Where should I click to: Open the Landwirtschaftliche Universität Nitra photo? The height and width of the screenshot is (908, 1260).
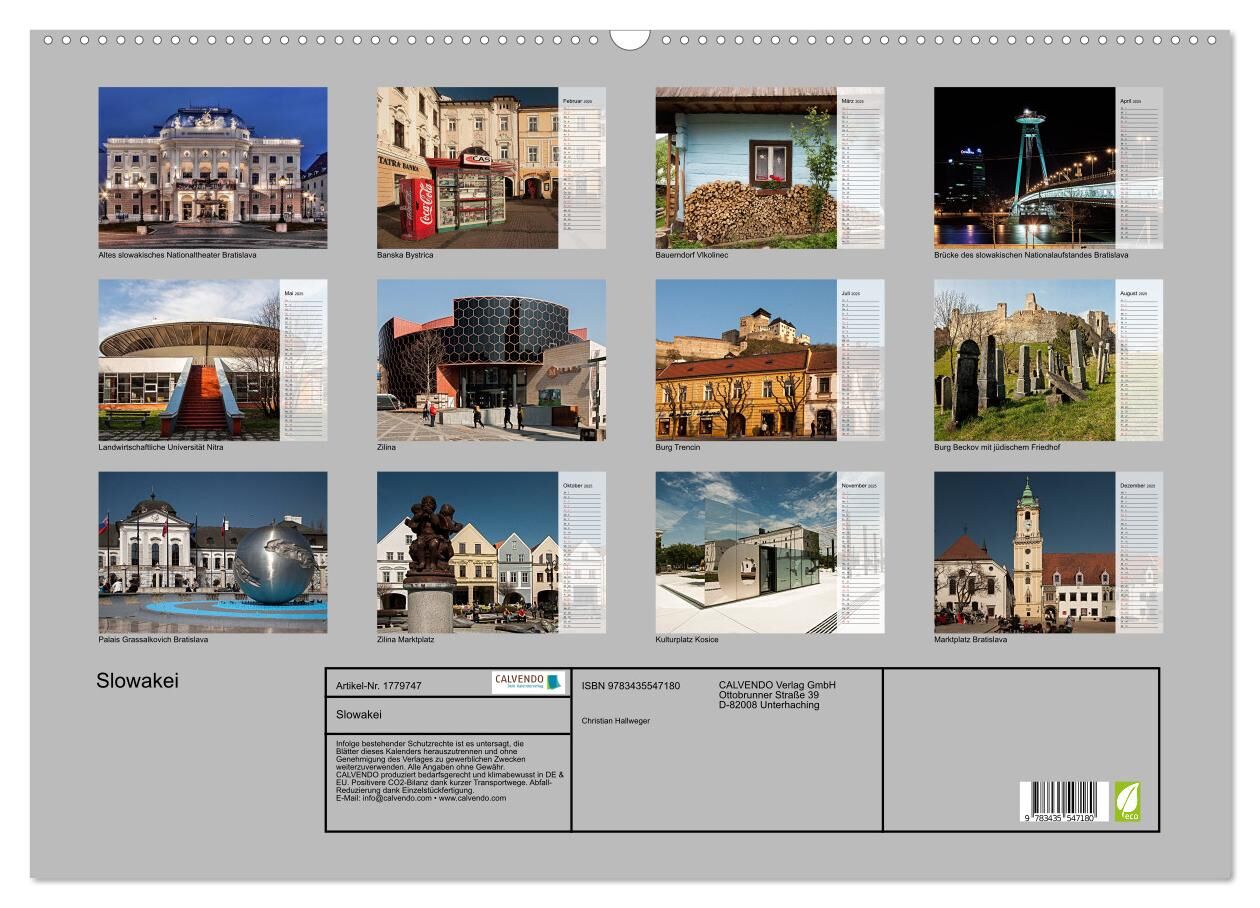[x=190, y=360]
